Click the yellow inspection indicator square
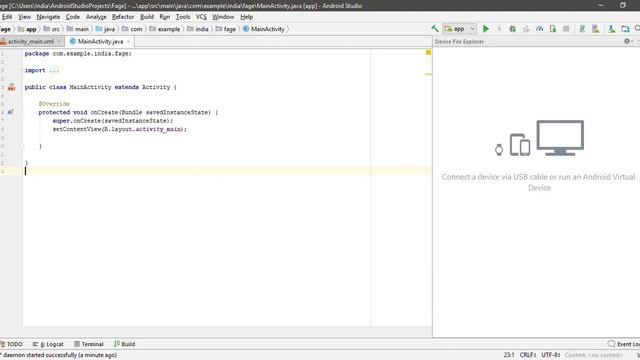The height and width of the screenshot is (360, 640). click(428, 52)
